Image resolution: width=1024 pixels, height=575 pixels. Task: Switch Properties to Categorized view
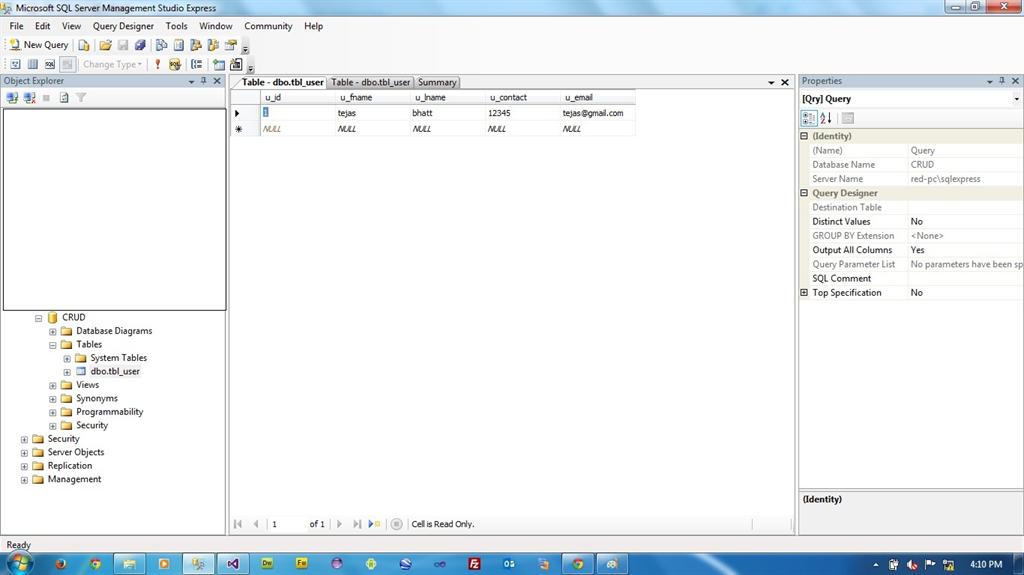point(808,118)
